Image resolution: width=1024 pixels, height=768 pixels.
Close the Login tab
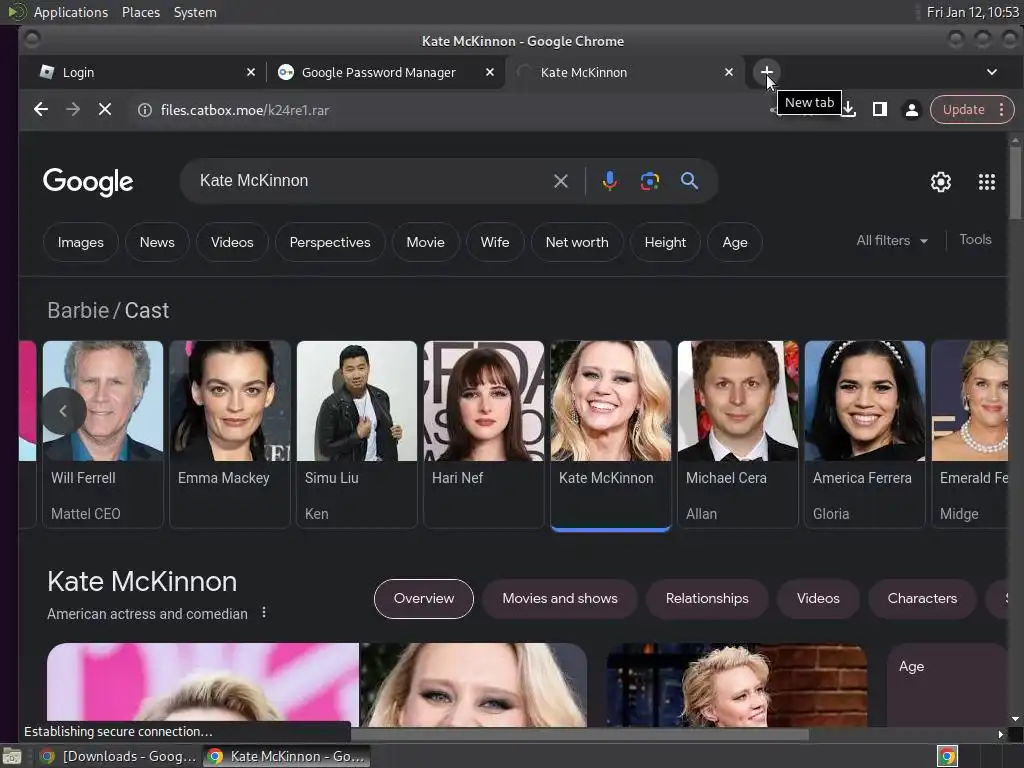pyautogui.click(x=251, y=72)
